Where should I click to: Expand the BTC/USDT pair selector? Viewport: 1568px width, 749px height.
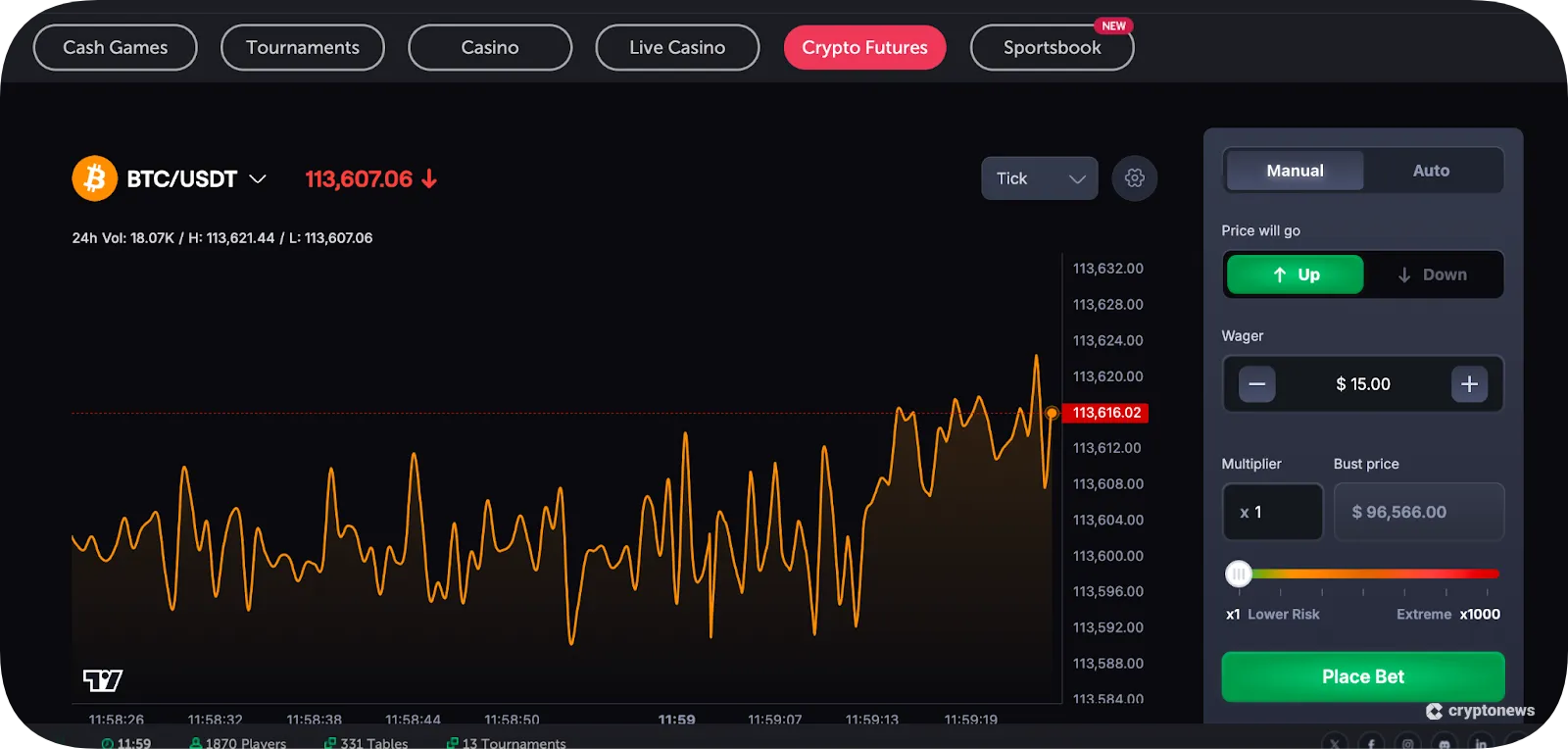[197, 178]
